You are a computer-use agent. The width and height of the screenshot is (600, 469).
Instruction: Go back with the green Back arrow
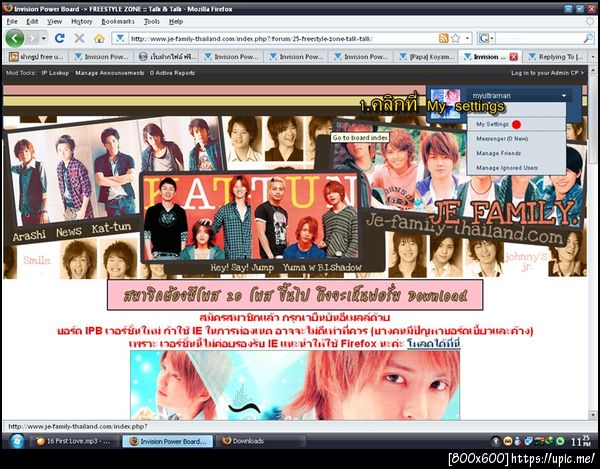(15, 38)
